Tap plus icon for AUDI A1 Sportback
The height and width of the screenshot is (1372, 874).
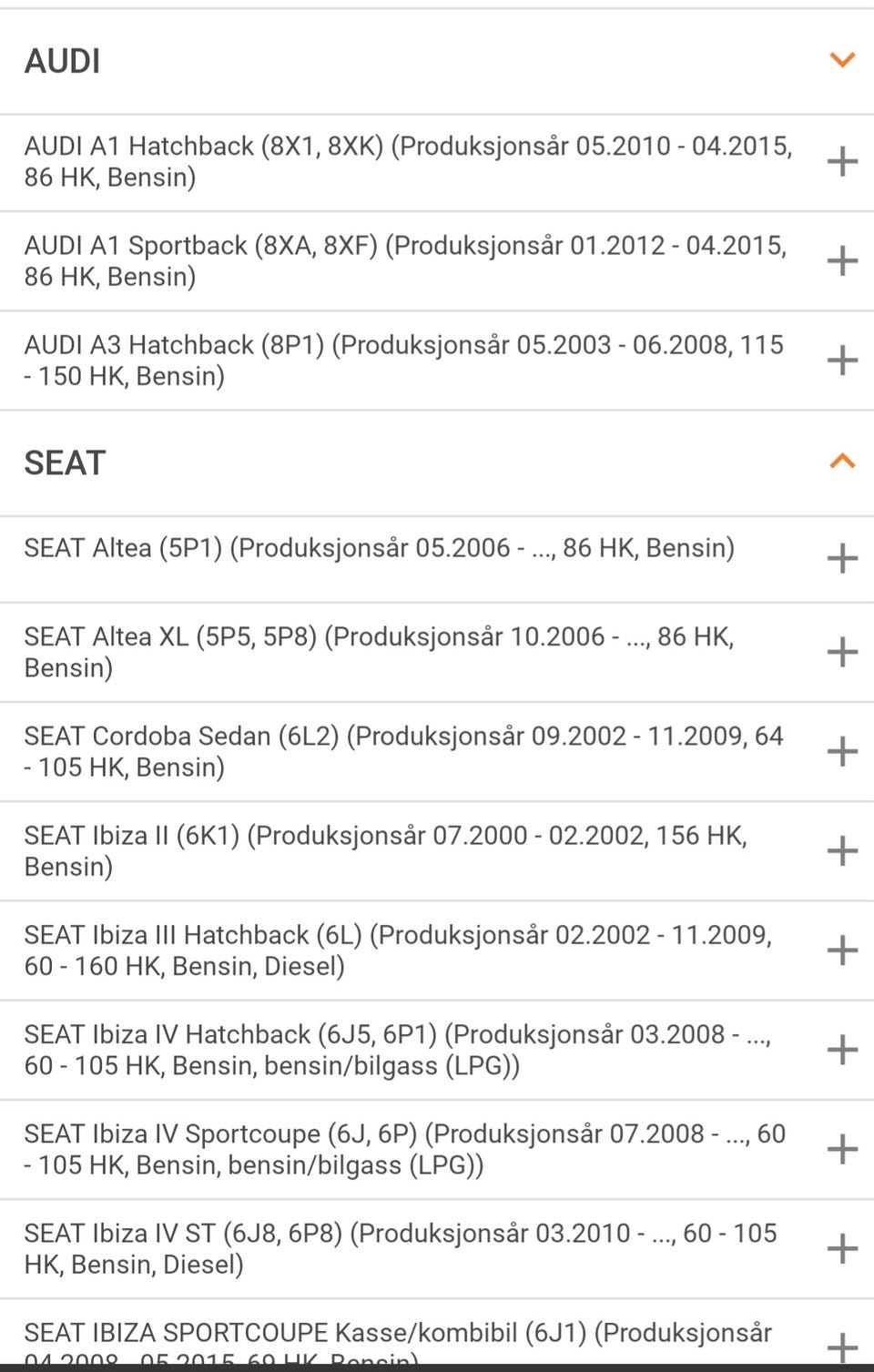tap(842, 260)
